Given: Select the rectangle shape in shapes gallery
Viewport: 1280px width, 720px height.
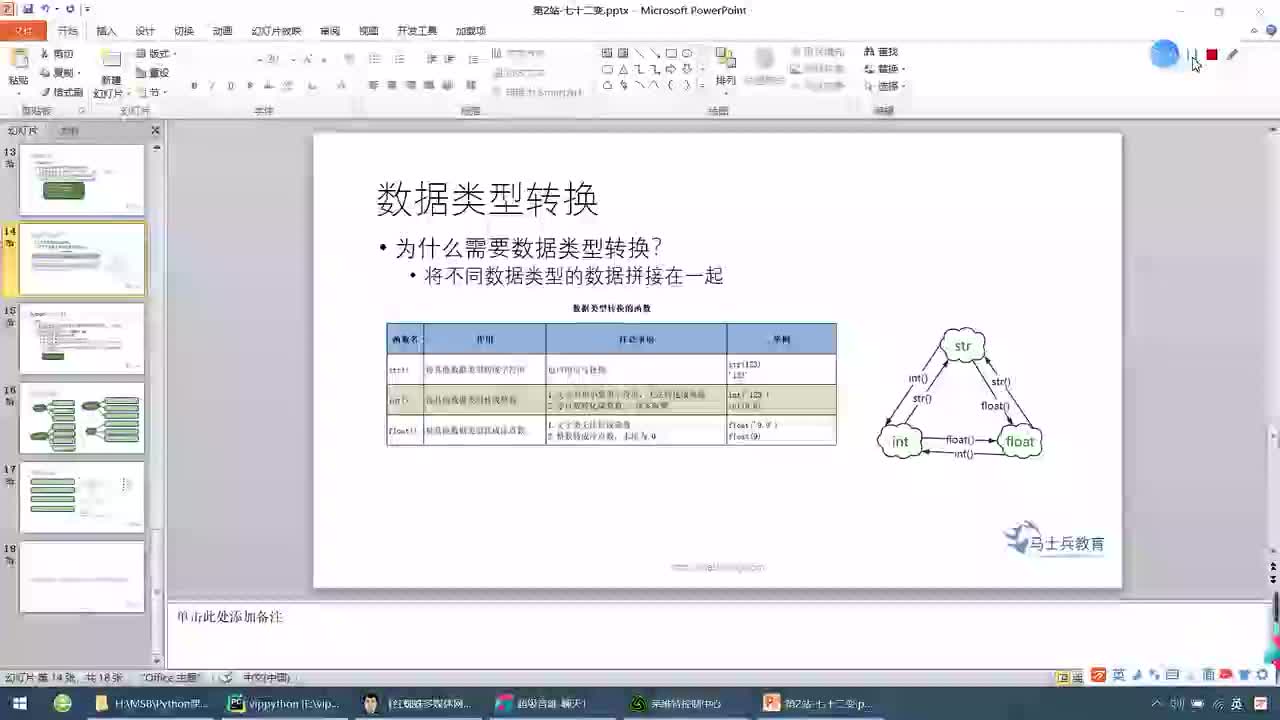Looking at the screenshot, I should coord(671,54).
